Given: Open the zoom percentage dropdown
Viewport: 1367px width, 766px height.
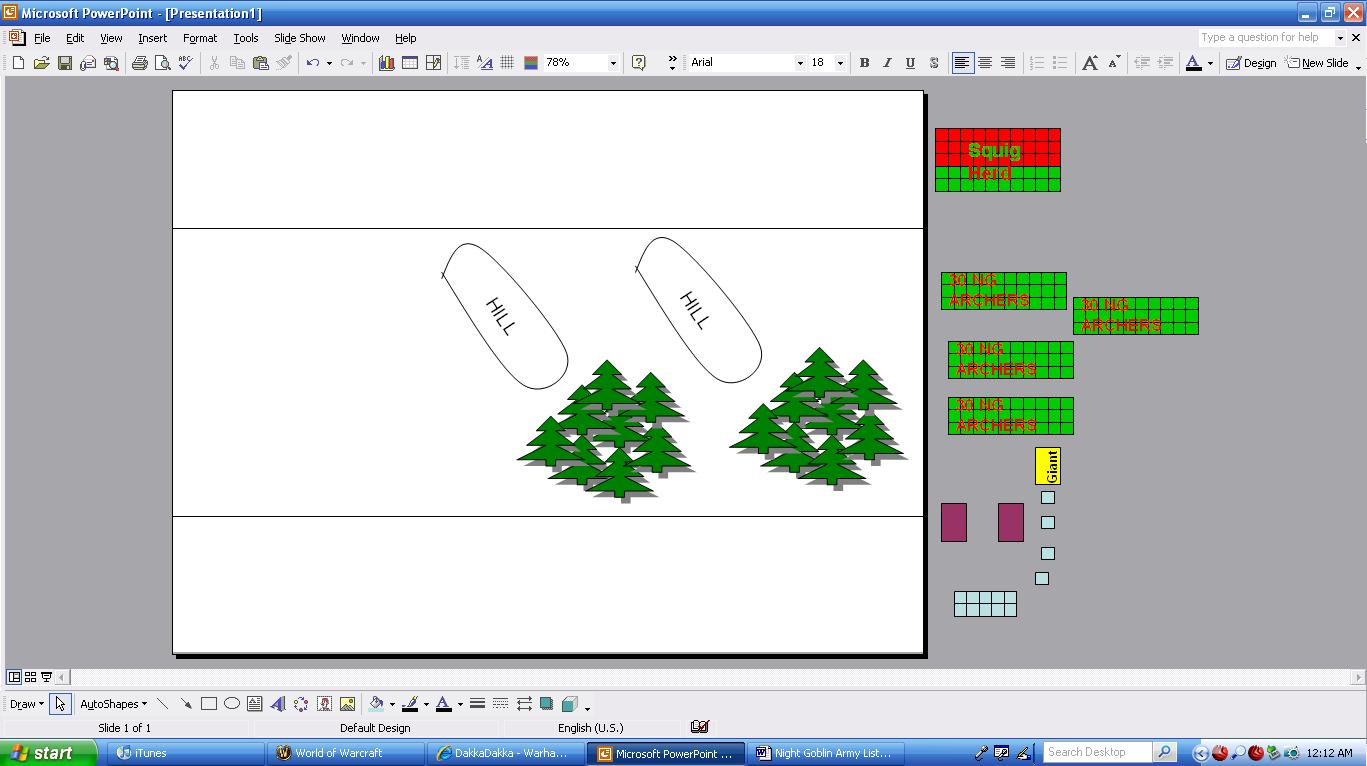Looking at the screenshot, I should click(613, 63).
